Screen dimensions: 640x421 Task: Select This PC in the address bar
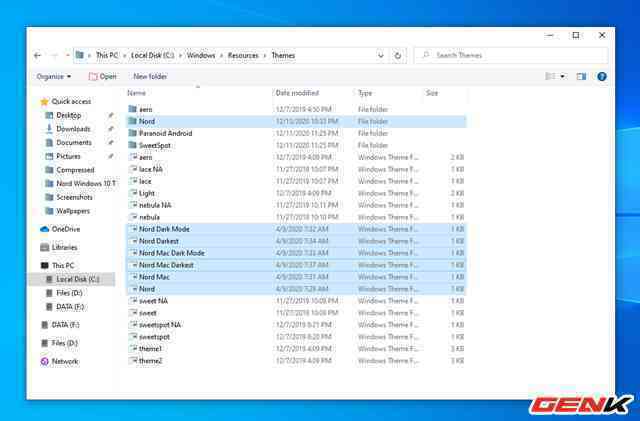[x=107, y=56]
